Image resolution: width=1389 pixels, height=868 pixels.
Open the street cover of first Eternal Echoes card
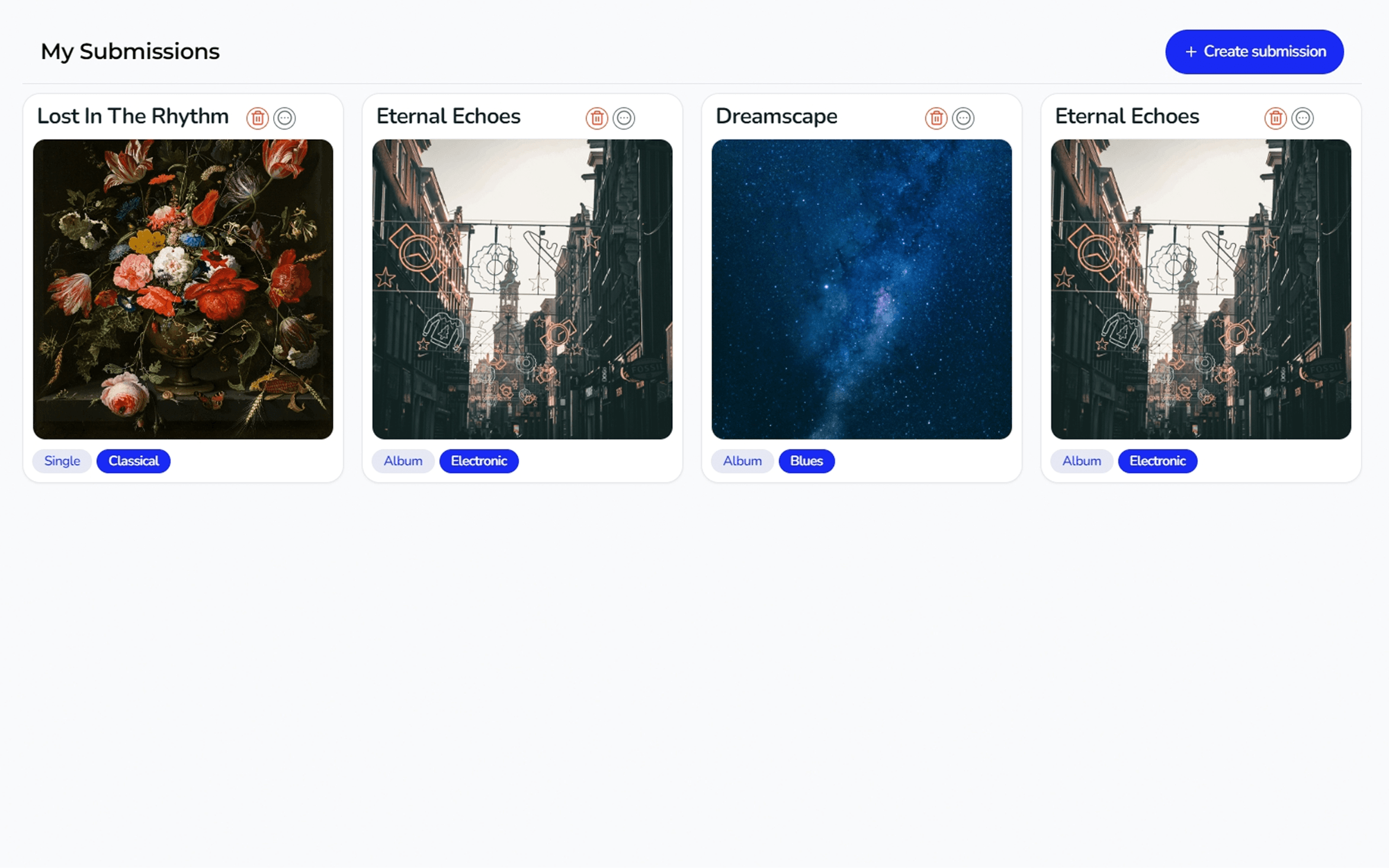[522, 289]
